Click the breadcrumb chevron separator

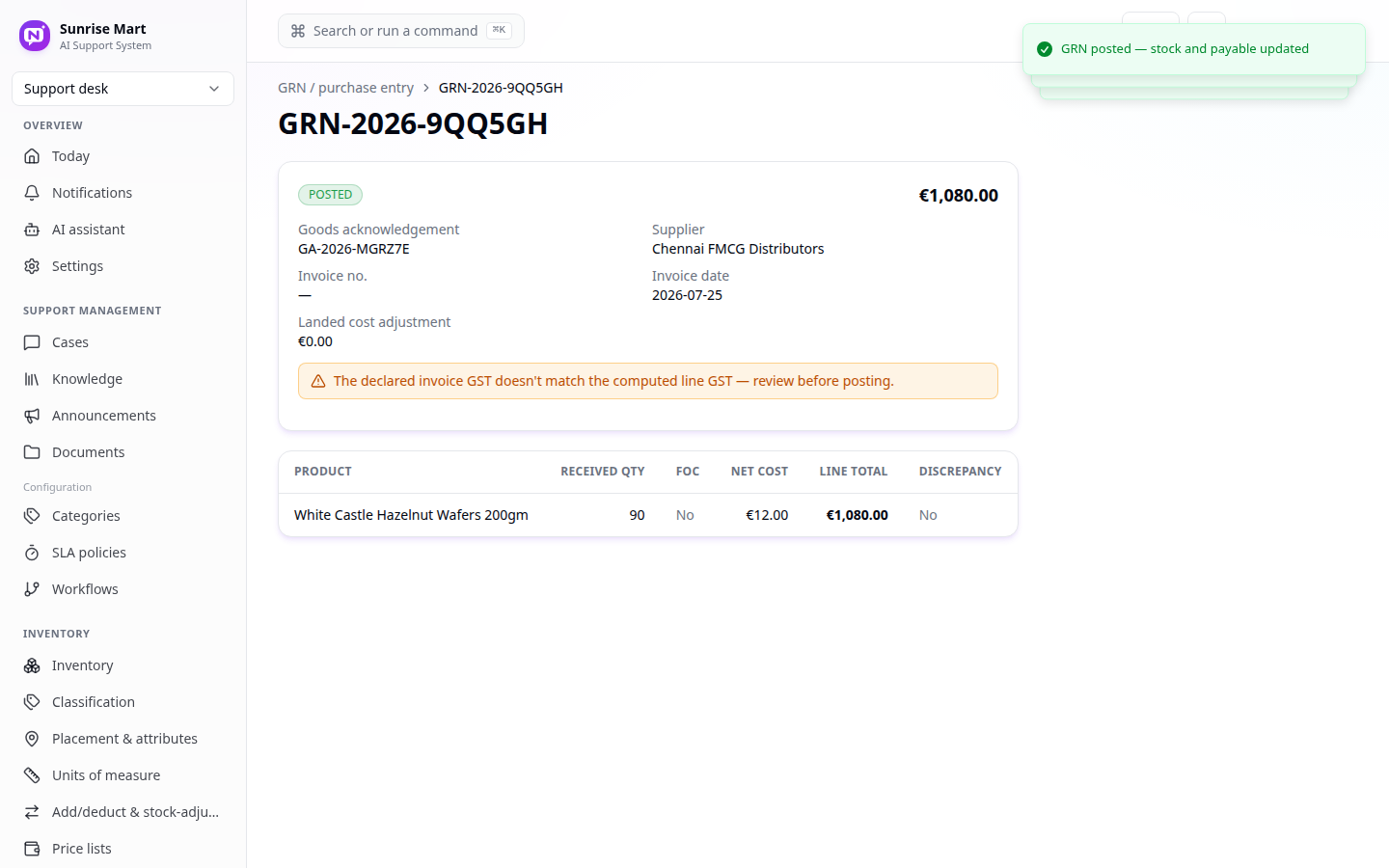click(x=426, y=88)
